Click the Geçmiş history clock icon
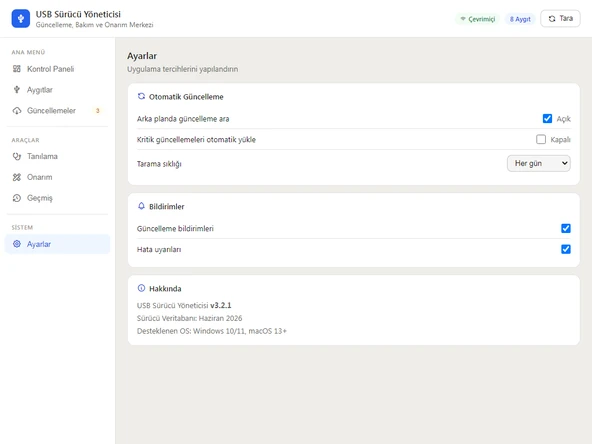592x444 pixels. pos(17,198)
